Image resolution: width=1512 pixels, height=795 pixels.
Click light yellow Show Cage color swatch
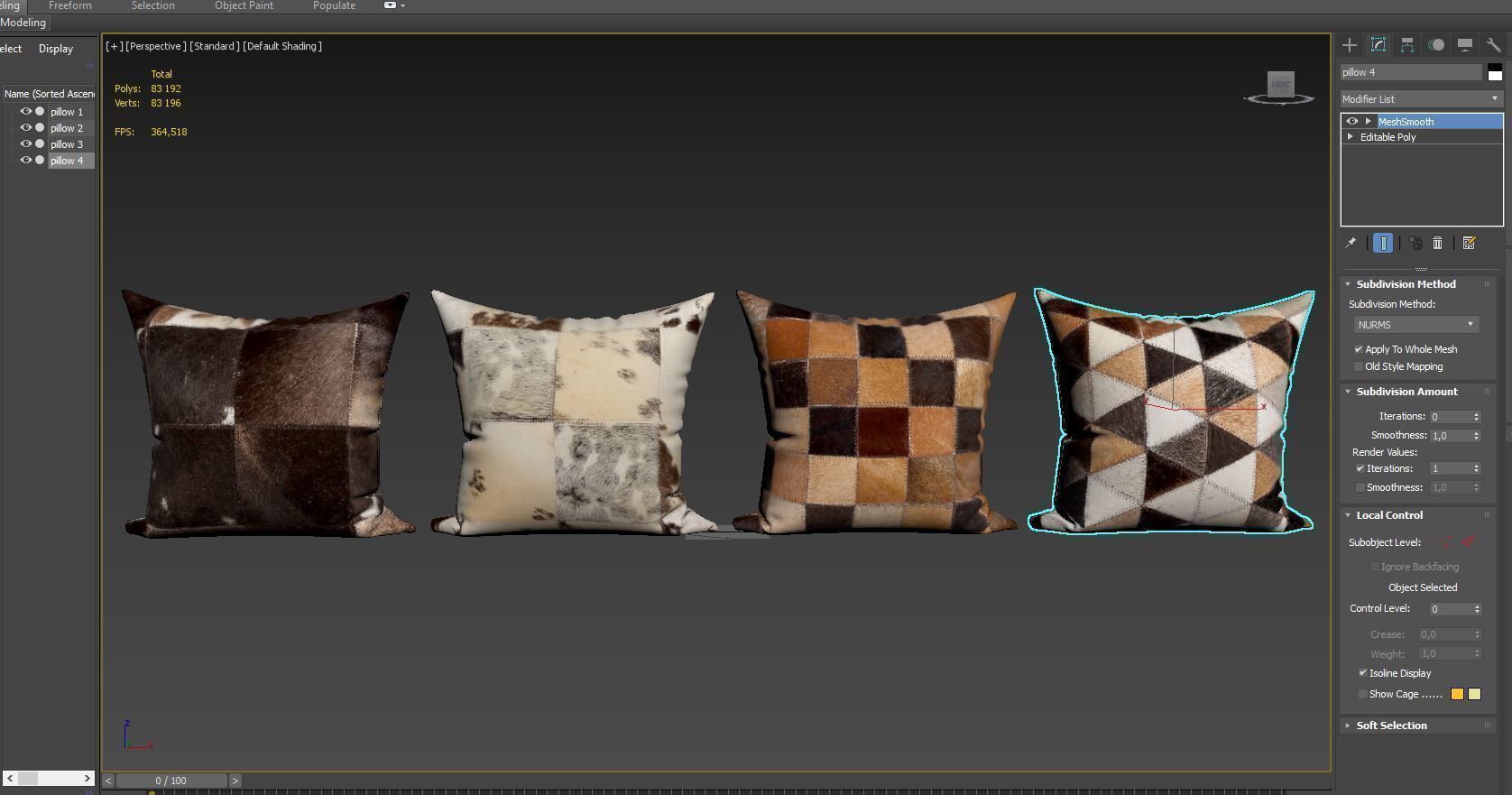(1474, 694)
